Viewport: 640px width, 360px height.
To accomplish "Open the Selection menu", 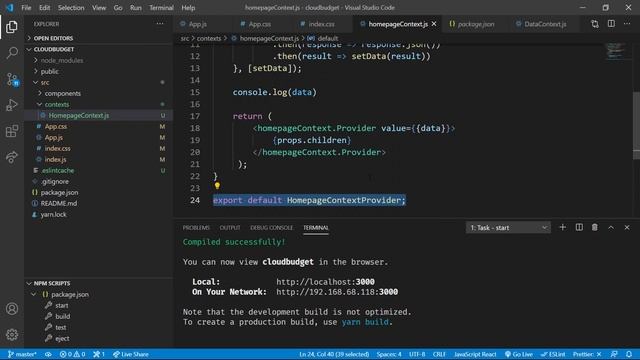I will [x=71, y=8].
